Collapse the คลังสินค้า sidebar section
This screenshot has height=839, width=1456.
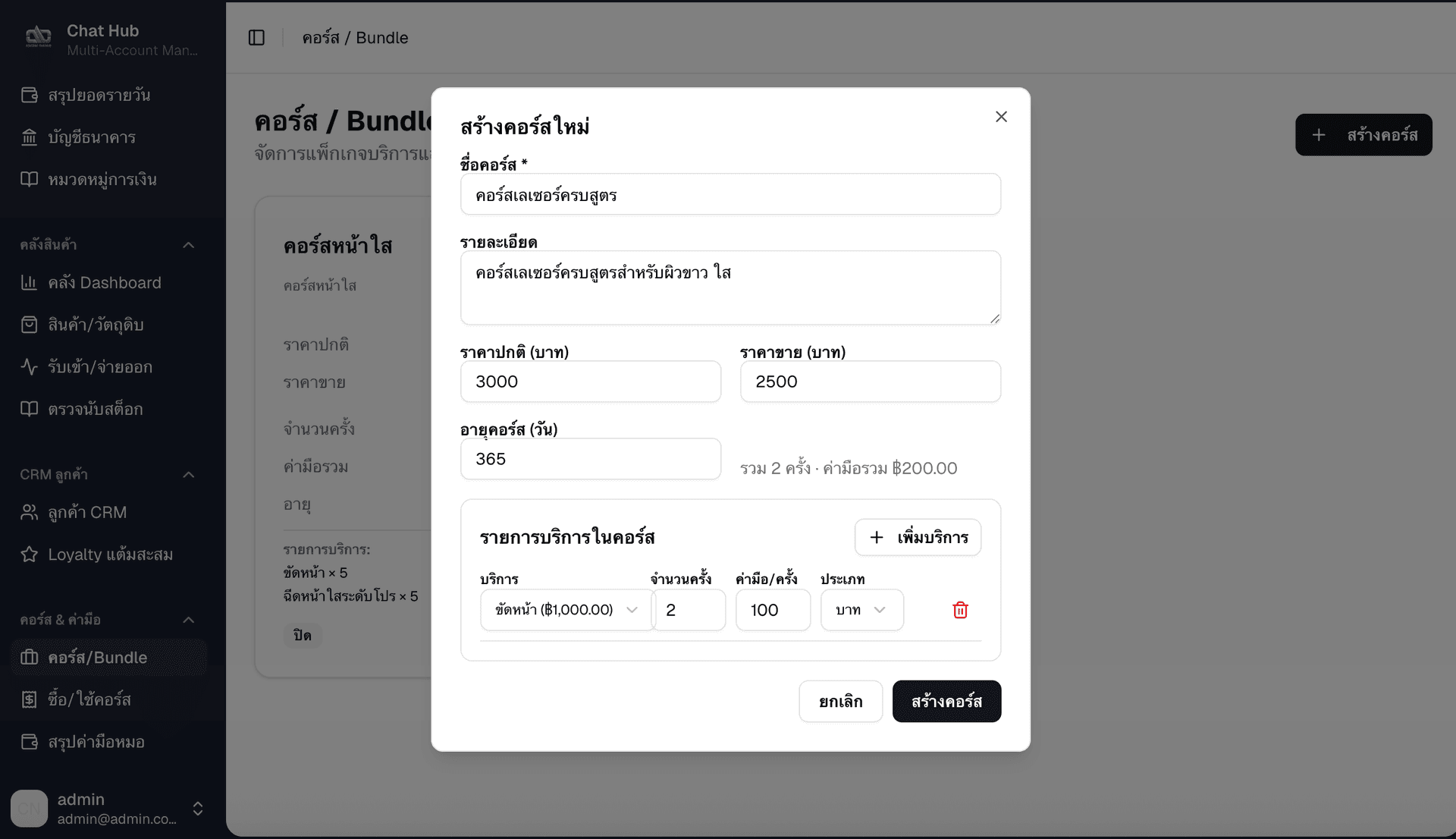tap(188, 244)
